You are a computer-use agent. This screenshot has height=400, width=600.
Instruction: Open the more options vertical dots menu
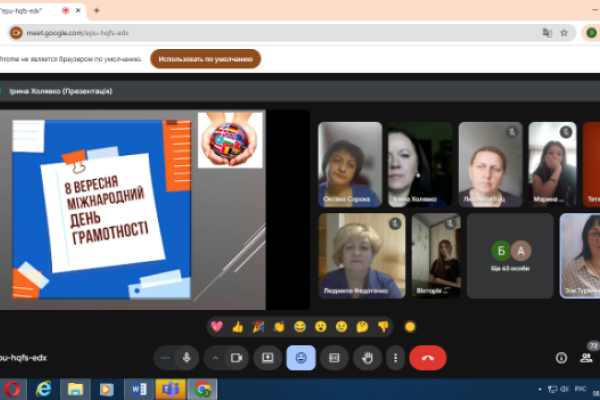pos(397,357)
